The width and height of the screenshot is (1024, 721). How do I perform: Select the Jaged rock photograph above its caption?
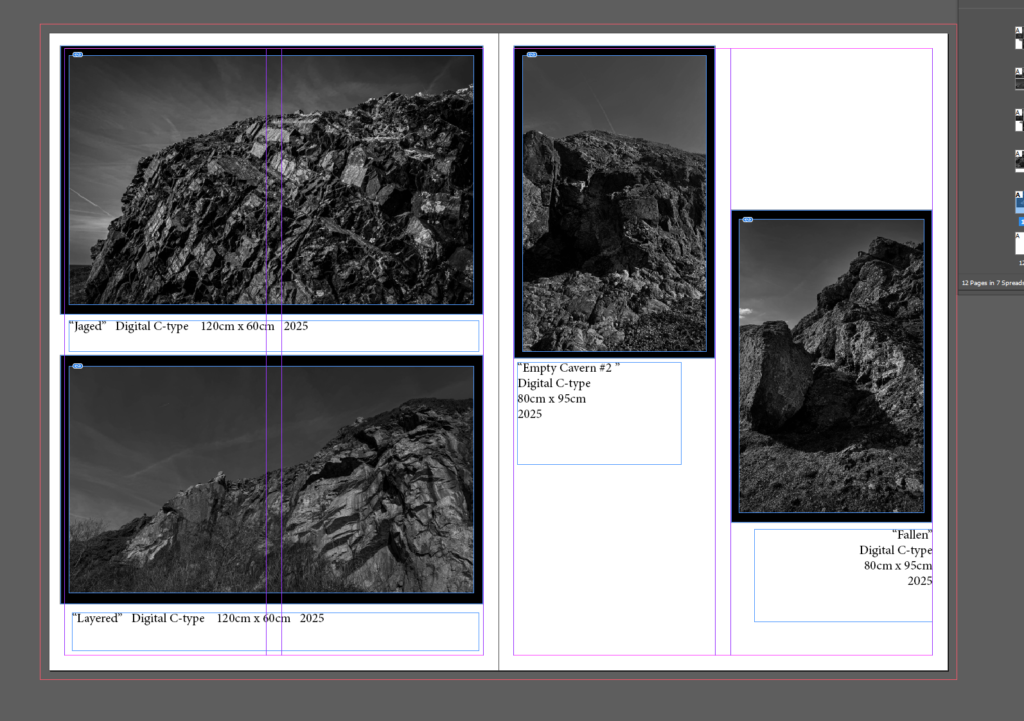click(272, 180)
